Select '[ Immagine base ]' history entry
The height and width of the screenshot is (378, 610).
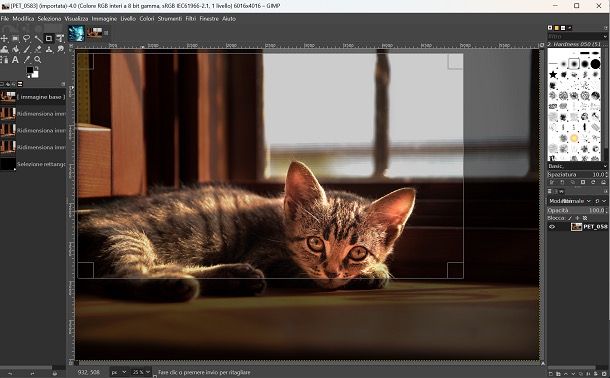coord(33,97)
